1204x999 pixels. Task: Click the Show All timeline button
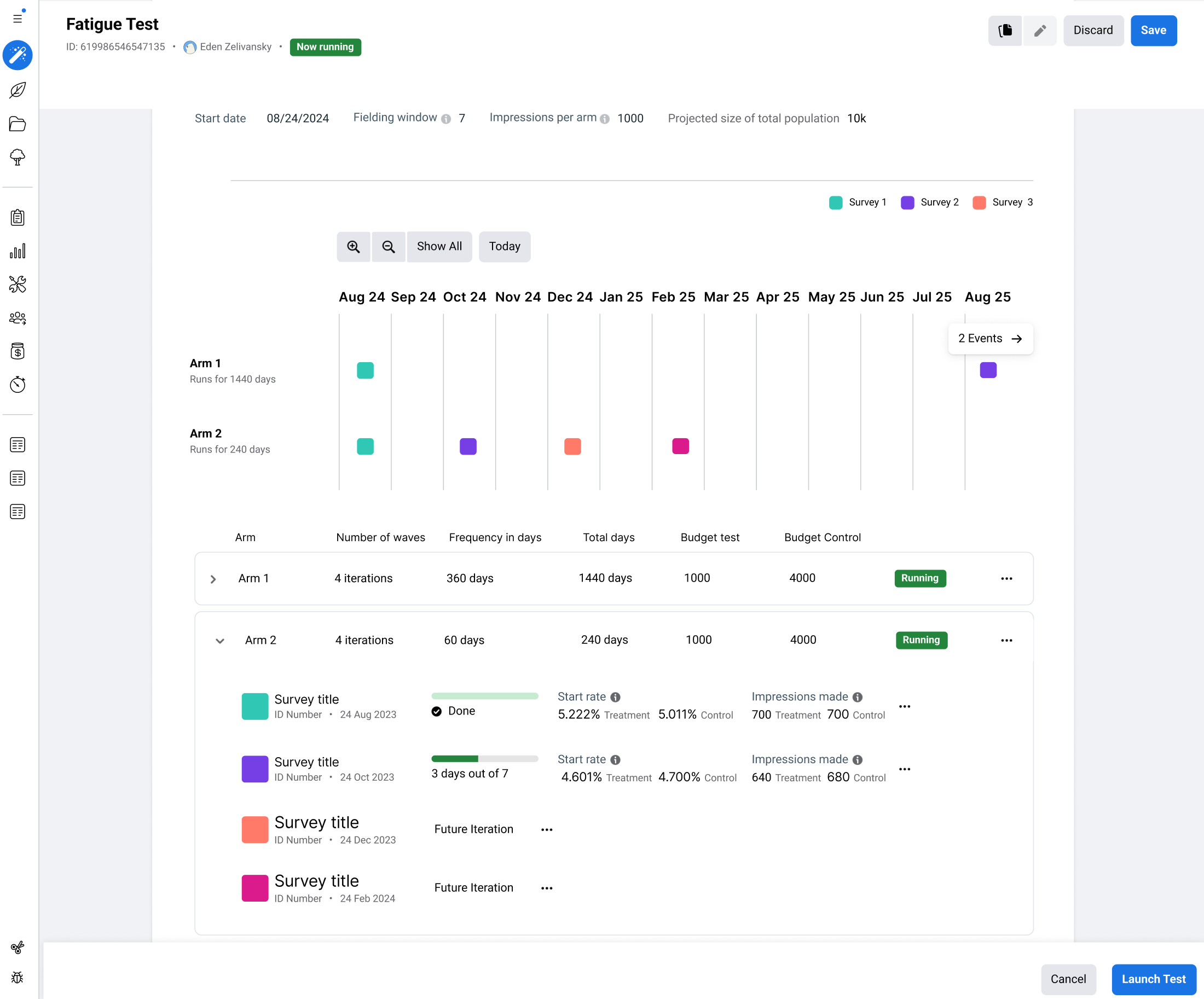439,246
